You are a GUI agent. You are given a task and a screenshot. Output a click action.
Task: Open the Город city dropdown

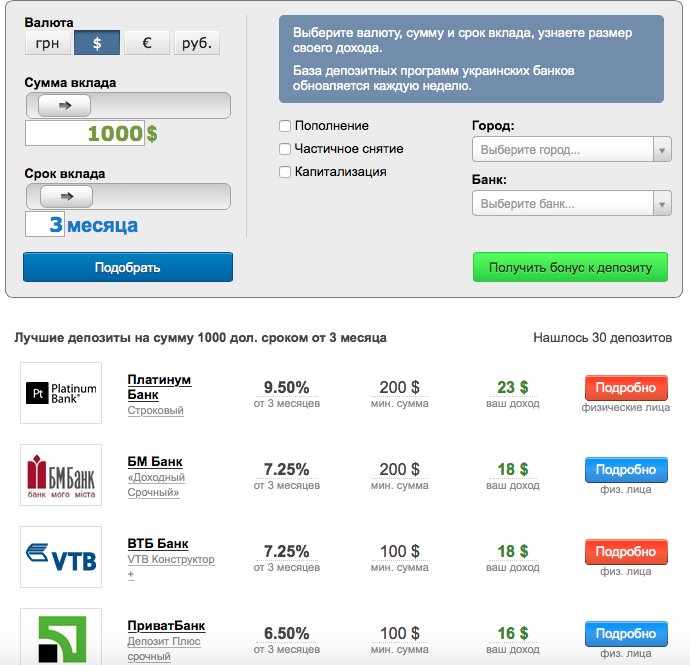[571, 150]
